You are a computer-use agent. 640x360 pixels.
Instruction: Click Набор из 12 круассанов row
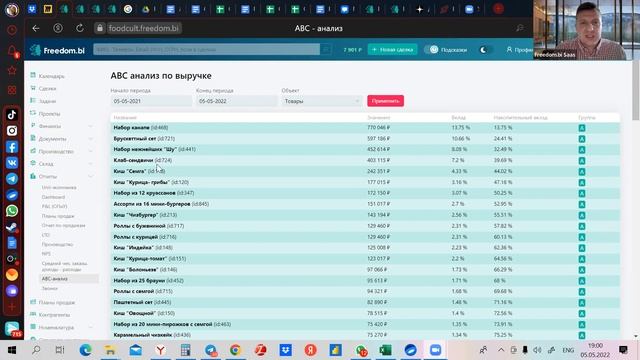[365, 193]
